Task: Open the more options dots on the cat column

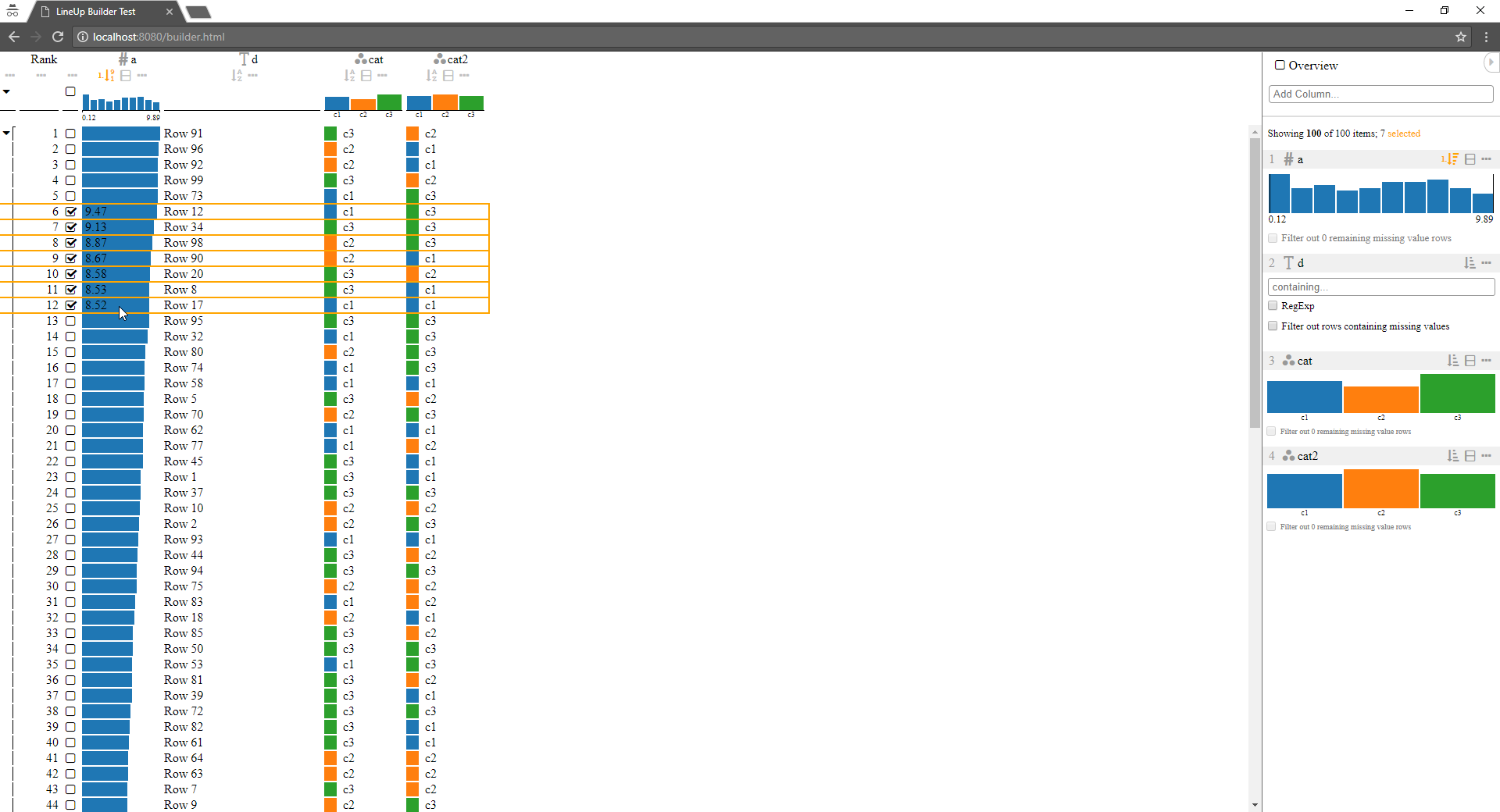Action: (x=383, y=75)
